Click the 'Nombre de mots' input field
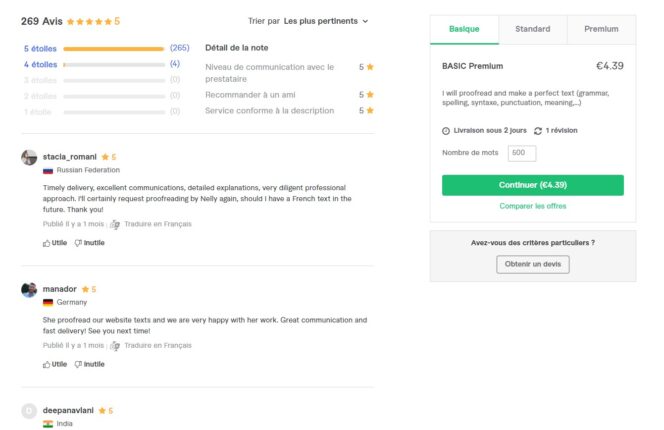 521,153
